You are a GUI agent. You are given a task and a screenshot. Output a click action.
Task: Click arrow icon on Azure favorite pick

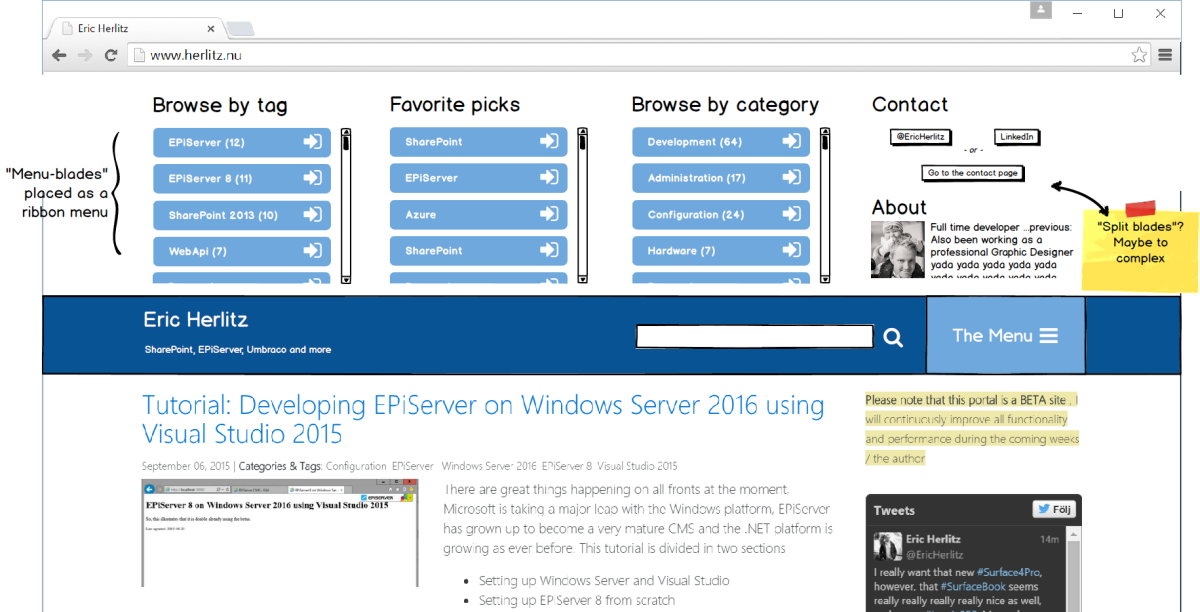pos(548,214)
